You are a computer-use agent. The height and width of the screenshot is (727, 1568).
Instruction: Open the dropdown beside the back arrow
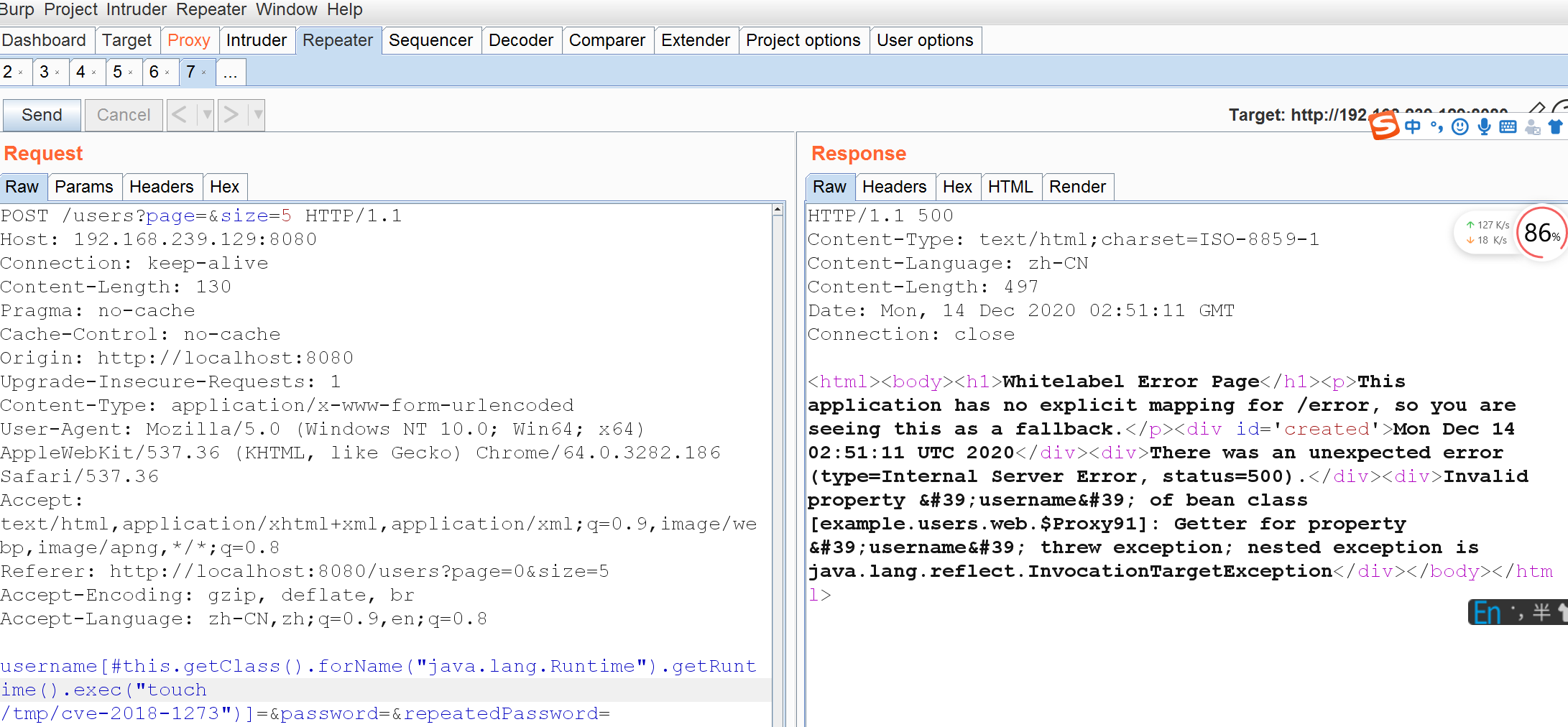(208, 114)
